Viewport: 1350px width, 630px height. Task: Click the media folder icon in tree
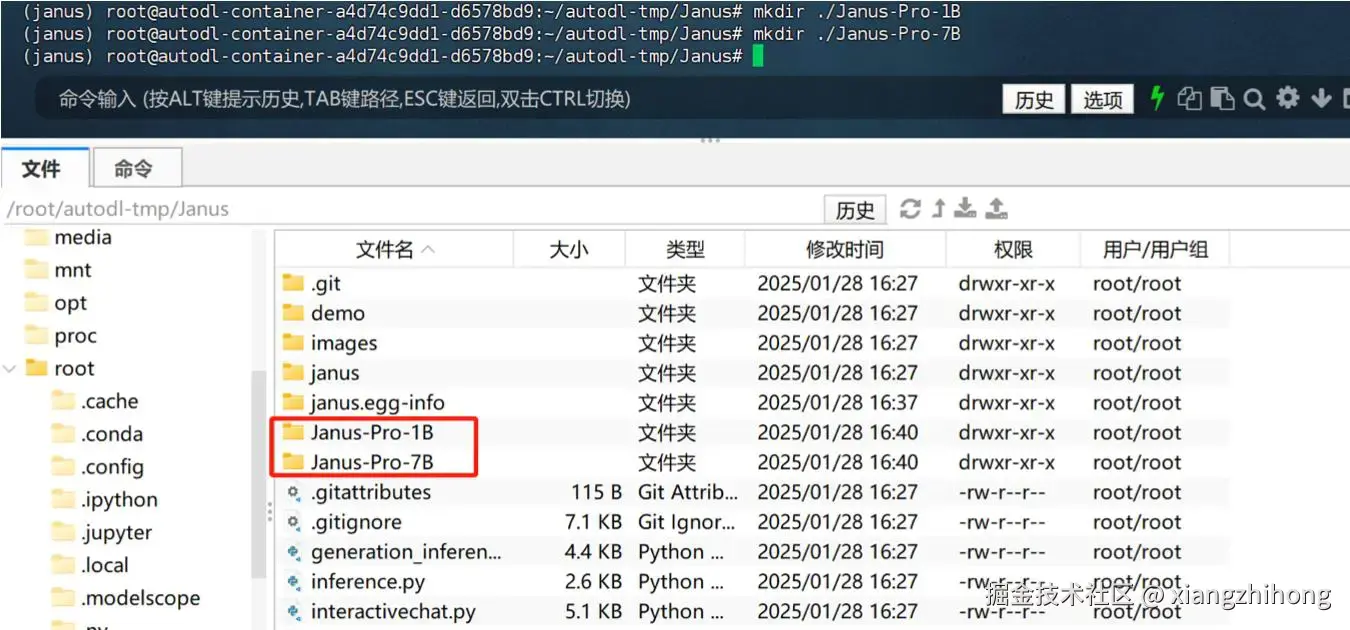coord(36,237)
